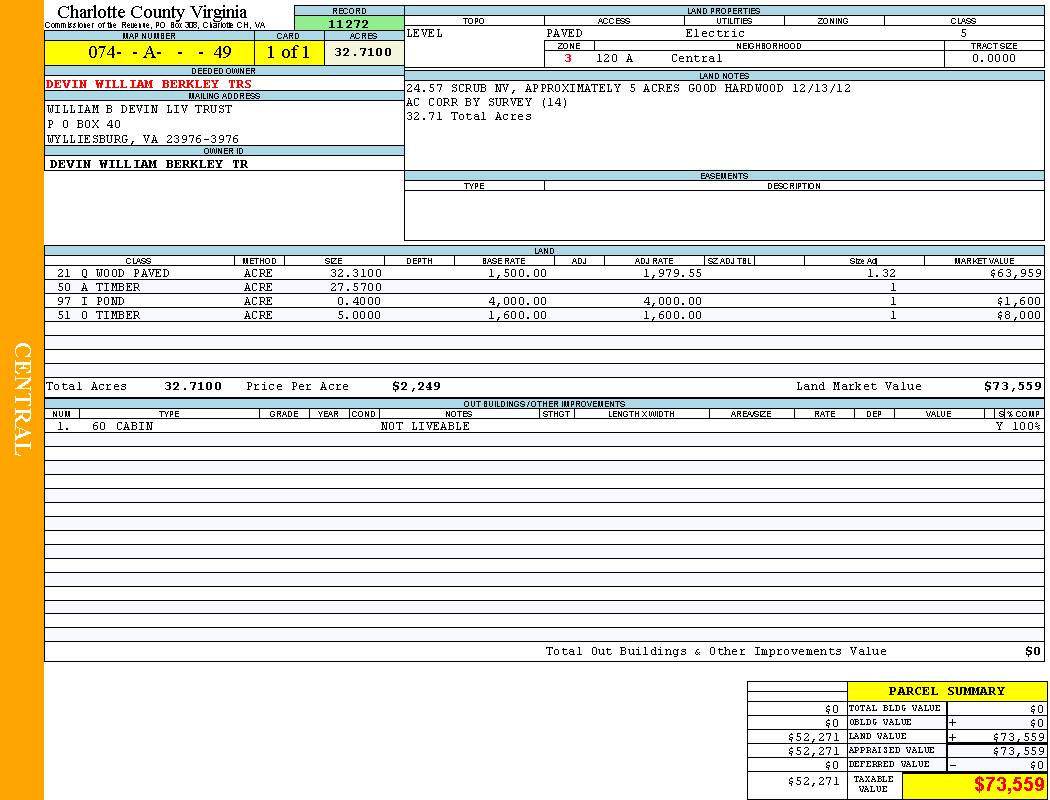Click the green record number 11272
Screen dimensions: 1050x800
click(349, 24)
